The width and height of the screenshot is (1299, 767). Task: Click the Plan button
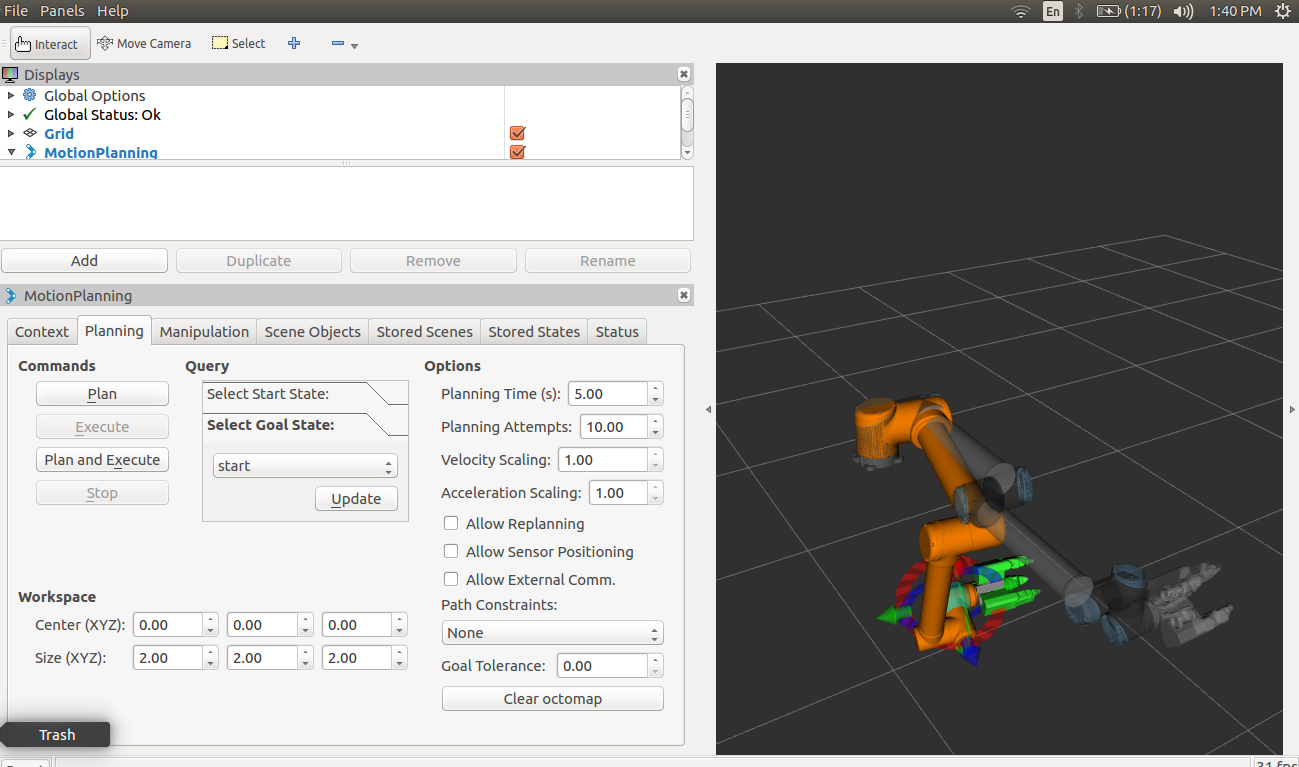click(x=102, y=394)
